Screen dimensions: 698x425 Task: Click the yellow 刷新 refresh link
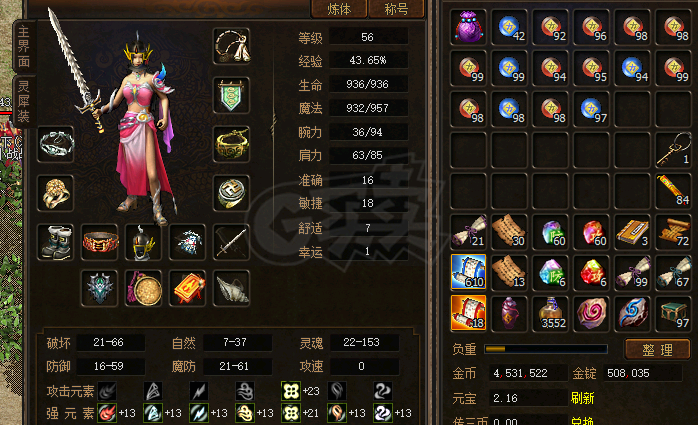[582, 398]
